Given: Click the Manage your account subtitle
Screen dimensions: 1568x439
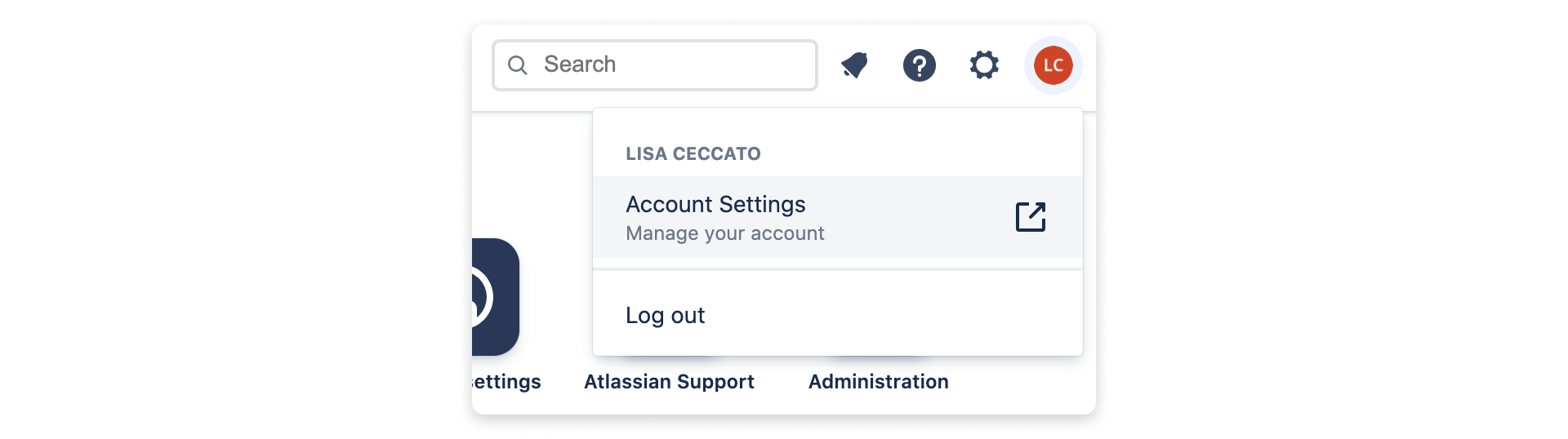Looking at the screenshot, I should pyautogui.click(x=725, y=233).
